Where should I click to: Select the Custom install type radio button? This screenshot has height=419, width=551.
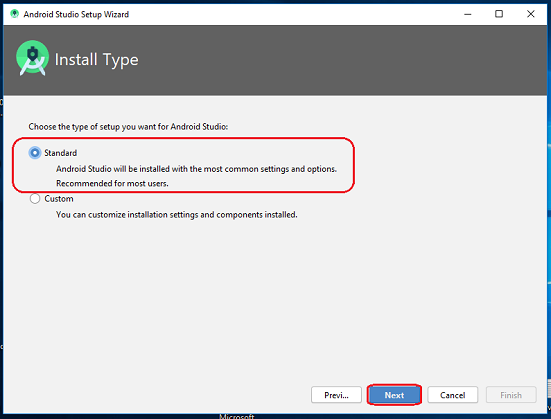coord(35,199)
